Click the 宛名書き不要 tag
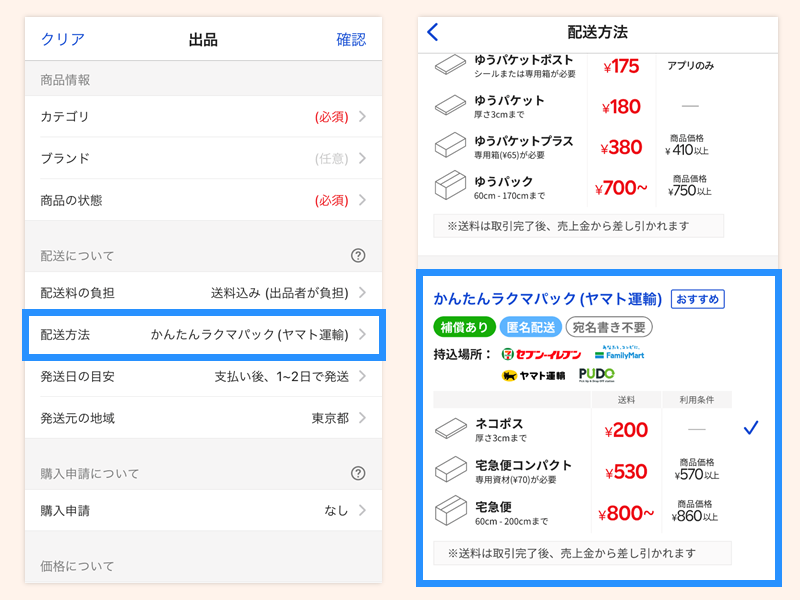The height and width of the screenshot is (600, 800). point(609,327)
